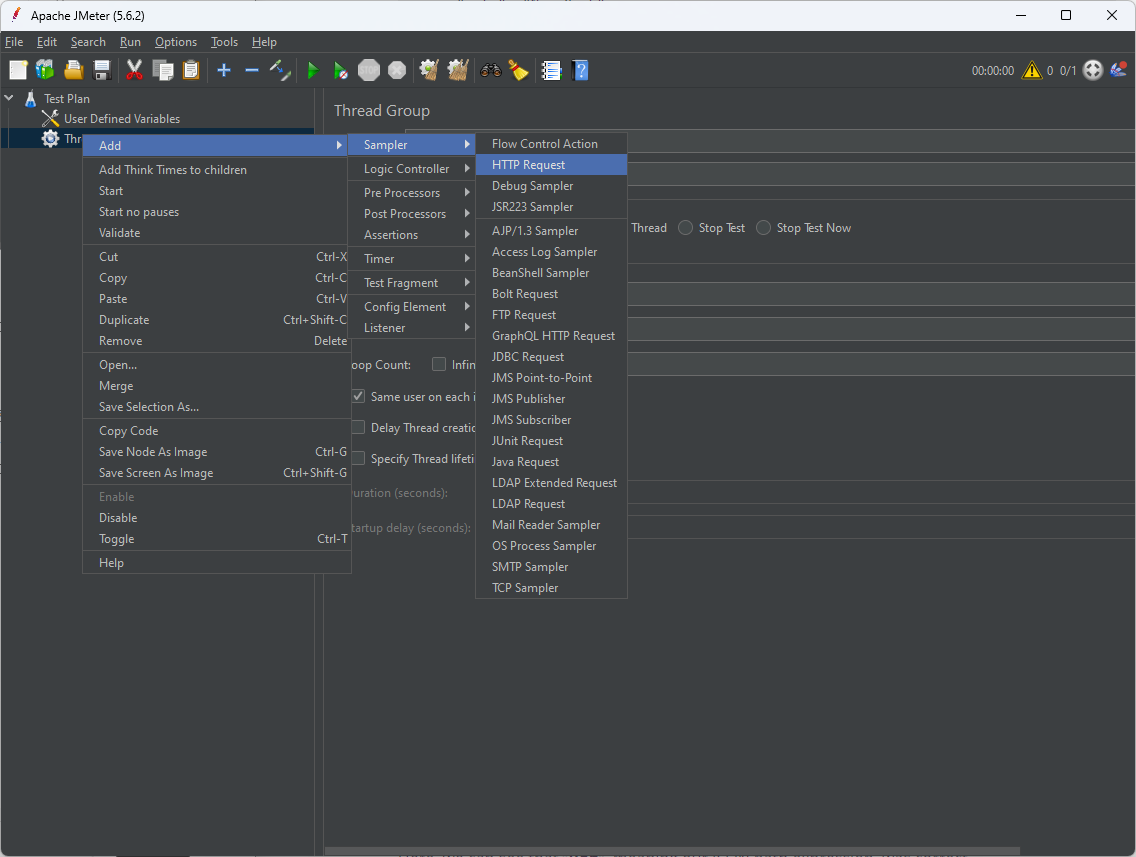The height and width of the screenshot is (857, 1136).
Task: Click the Start no pauses icon
Action: 341,70
